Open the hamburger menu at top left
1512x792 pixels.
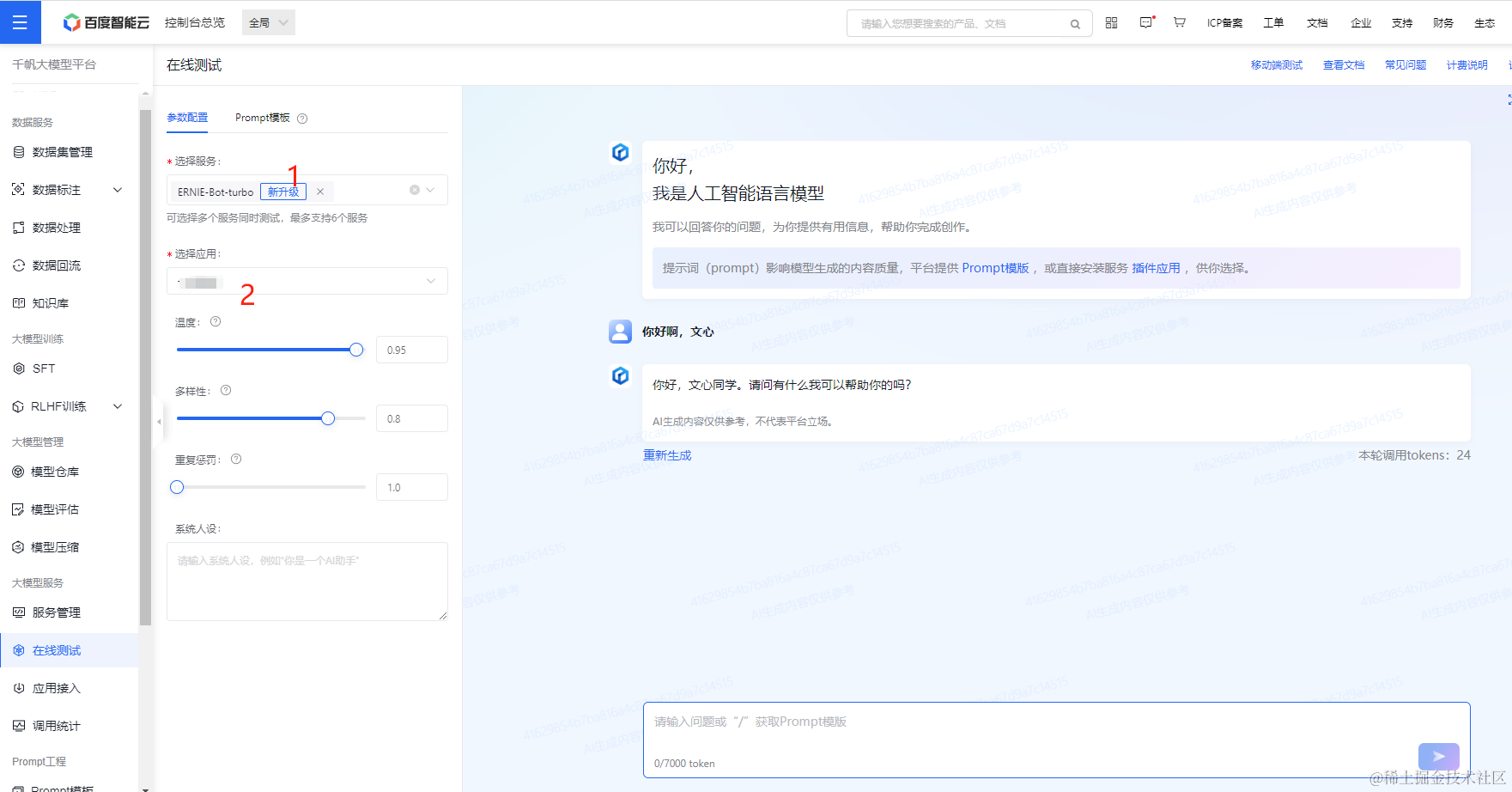pyautogui.click(x=20, y=22)
